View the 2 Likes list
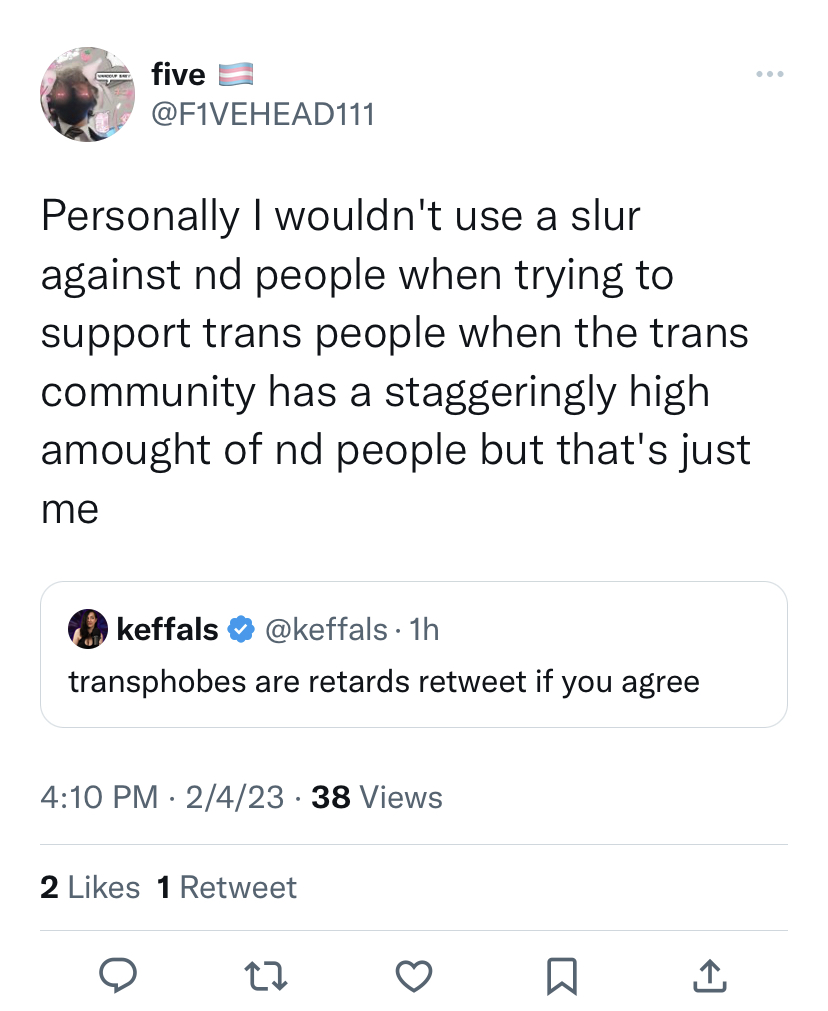Screen dimensions: 828x1011 (90, 887)
